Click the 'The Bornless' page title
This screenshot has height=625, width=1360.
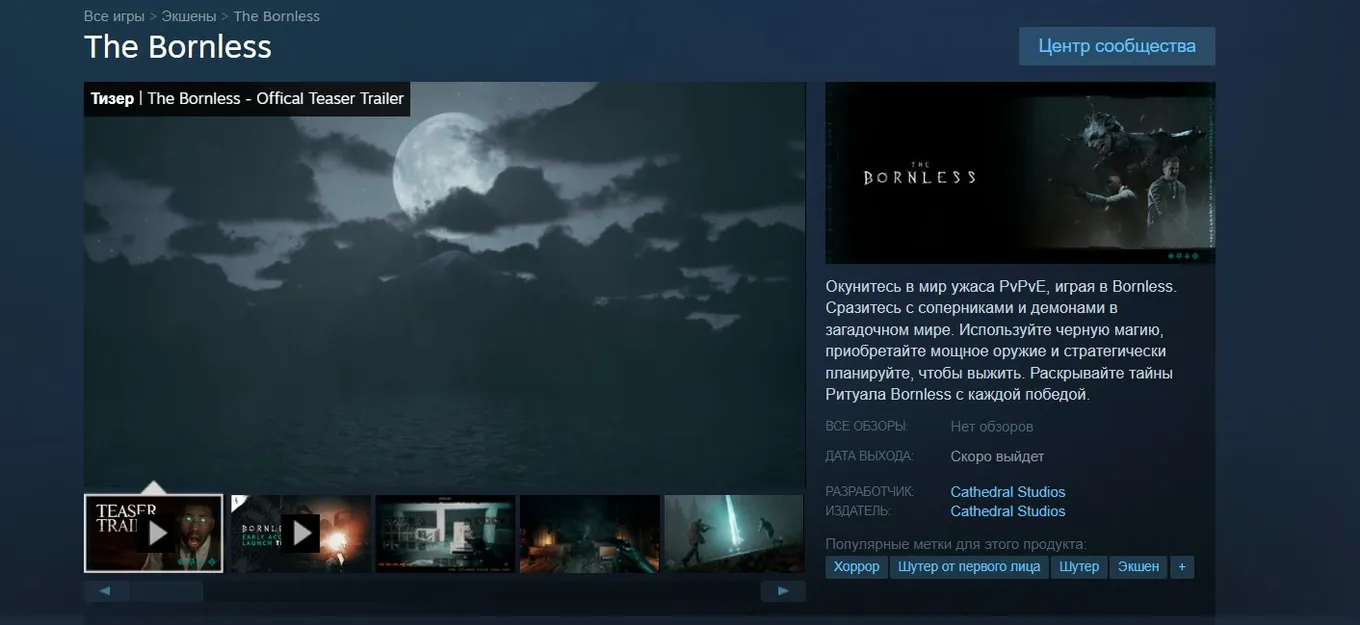[x=178, y=47]
